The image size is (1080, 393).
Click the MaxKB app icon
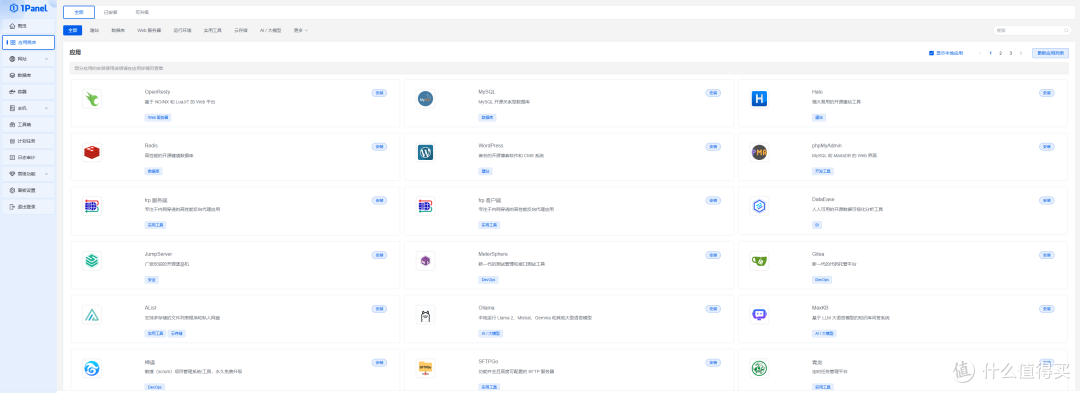(759, 315)
